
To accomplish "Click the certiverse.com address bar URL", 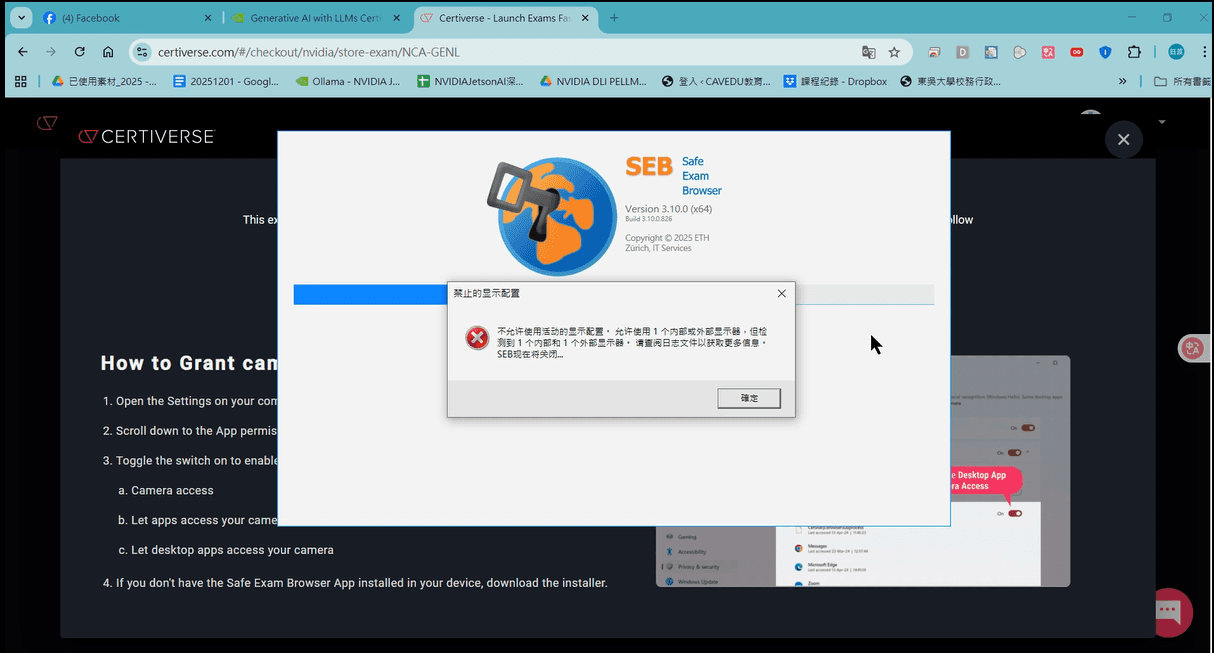I will [309, 52].
